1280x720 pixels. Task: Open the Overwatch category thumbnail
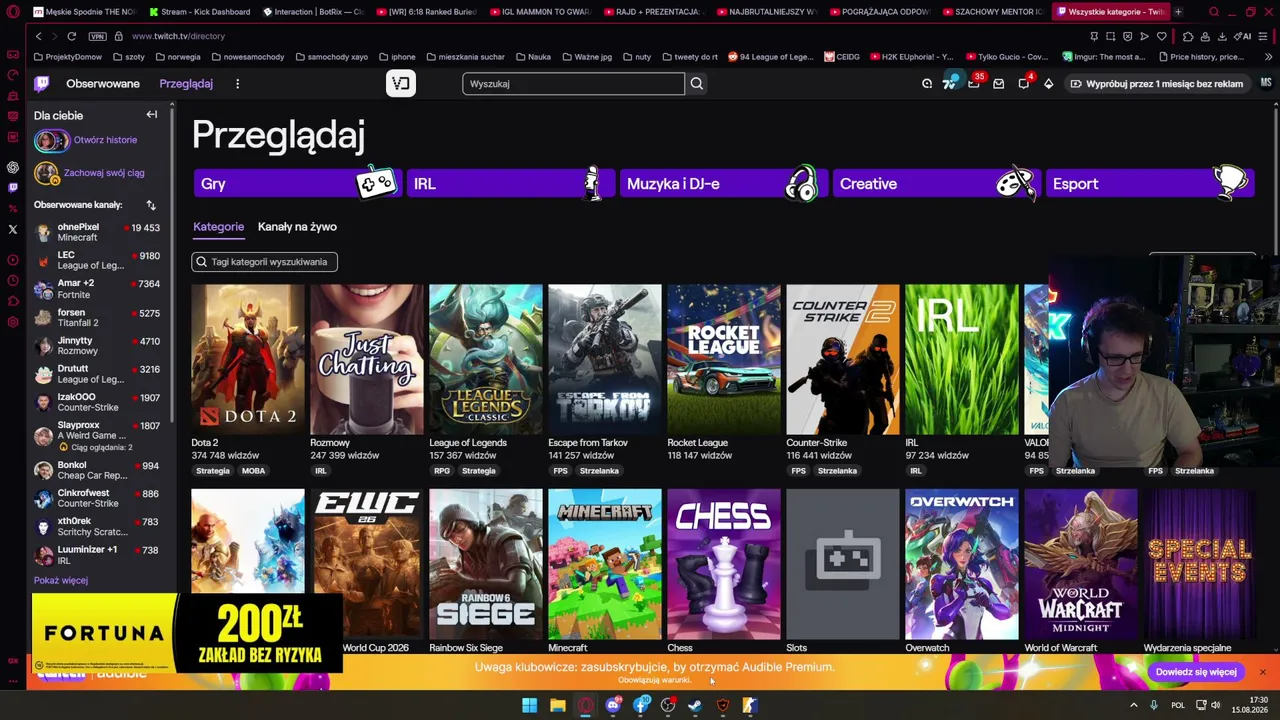tap(962, 564)
